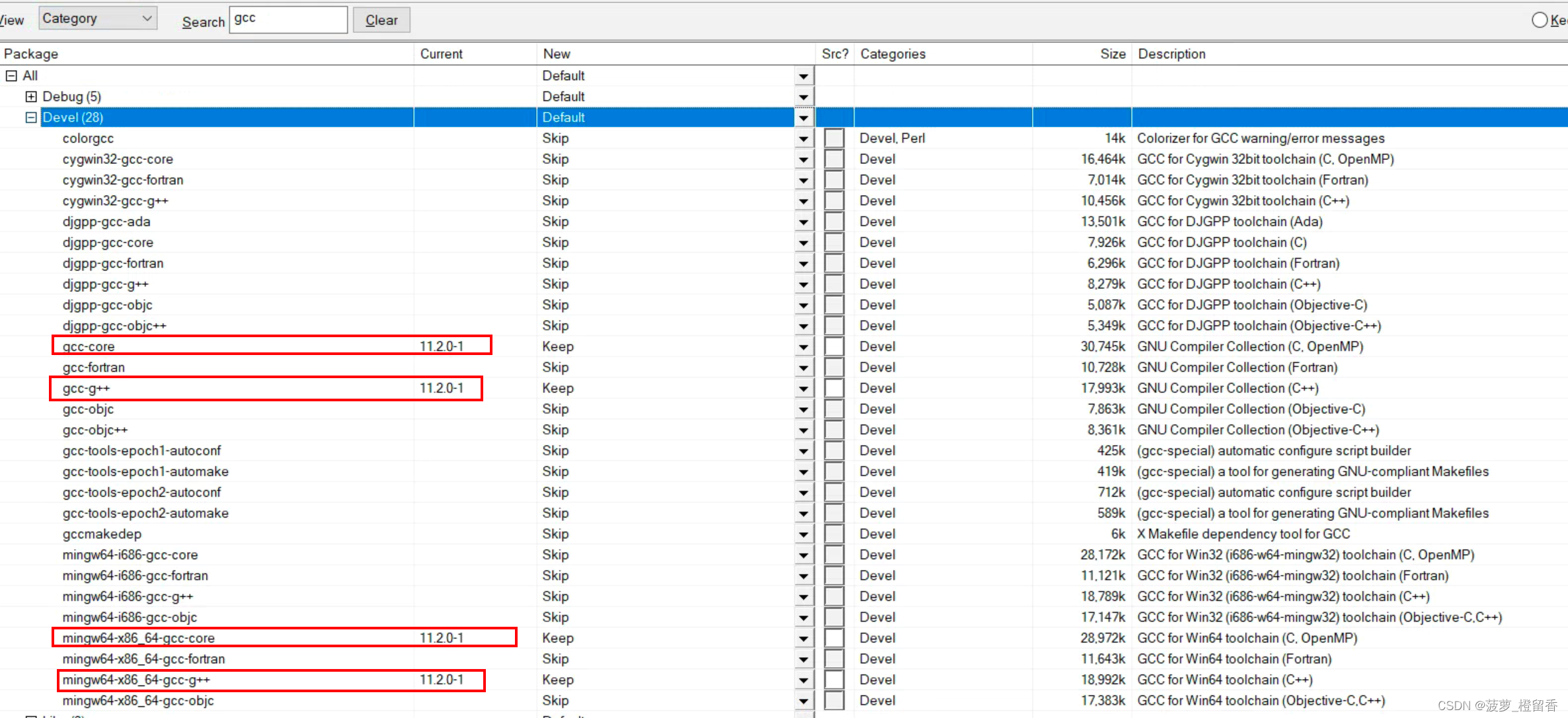Select the gcc-tools-epoch2-automake package name
This screenshot has width=1568, height=718.
(x=145, y=513)
